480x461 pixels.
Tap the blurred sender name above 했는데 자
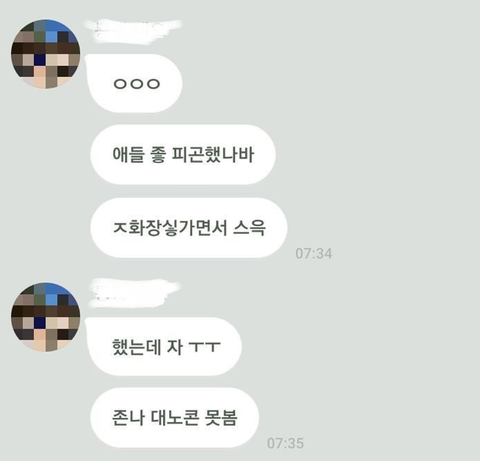tap(135, 293)
